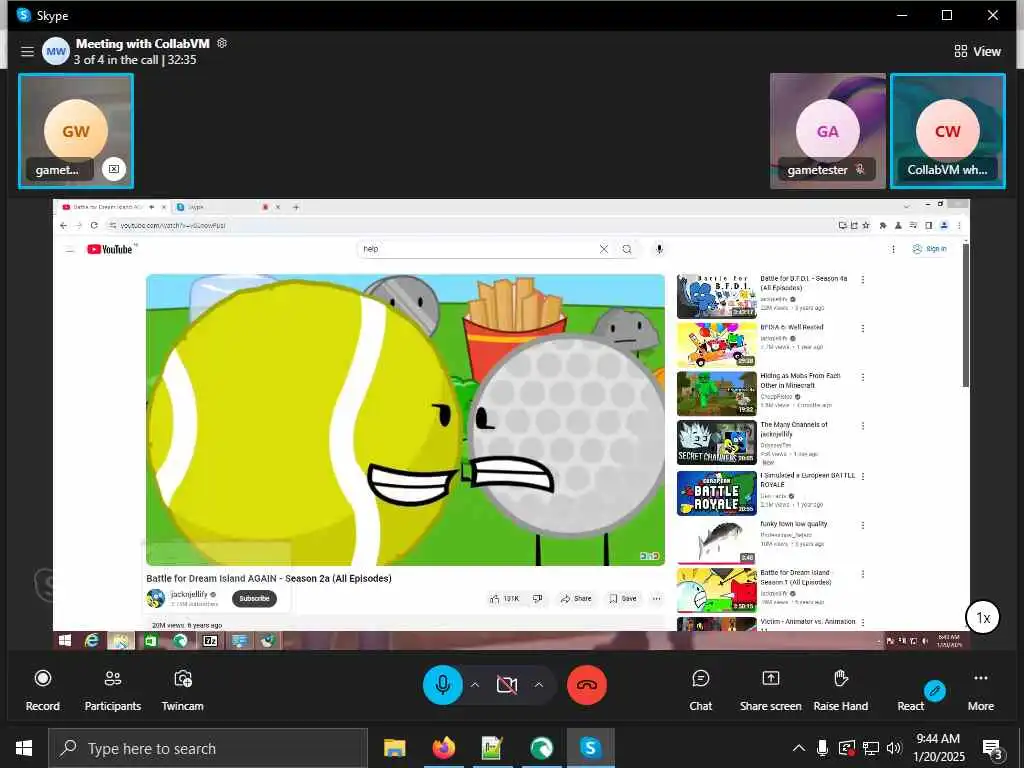Screen dimensions: 1024x768
Task: Open the Skype hamburger menu
Action: coord(27,51)
